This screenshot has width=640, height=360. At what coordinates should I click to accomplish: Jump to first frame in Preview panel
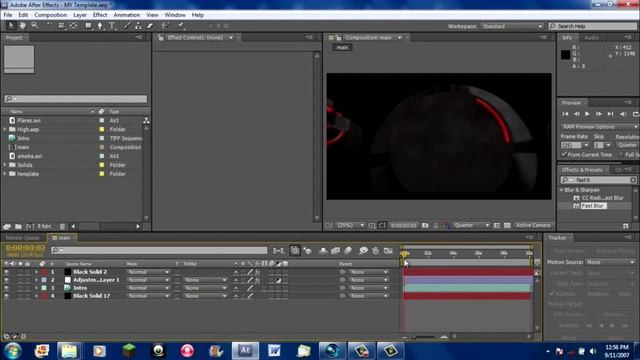pos(565,114)
